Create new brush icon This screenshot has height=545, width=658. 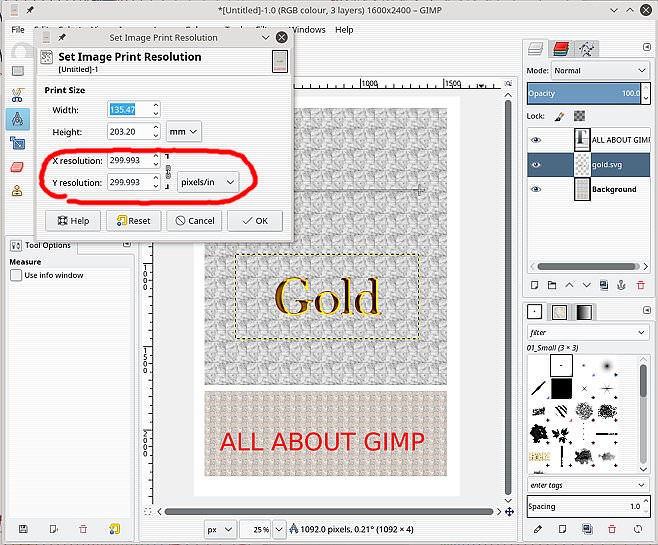562,529
